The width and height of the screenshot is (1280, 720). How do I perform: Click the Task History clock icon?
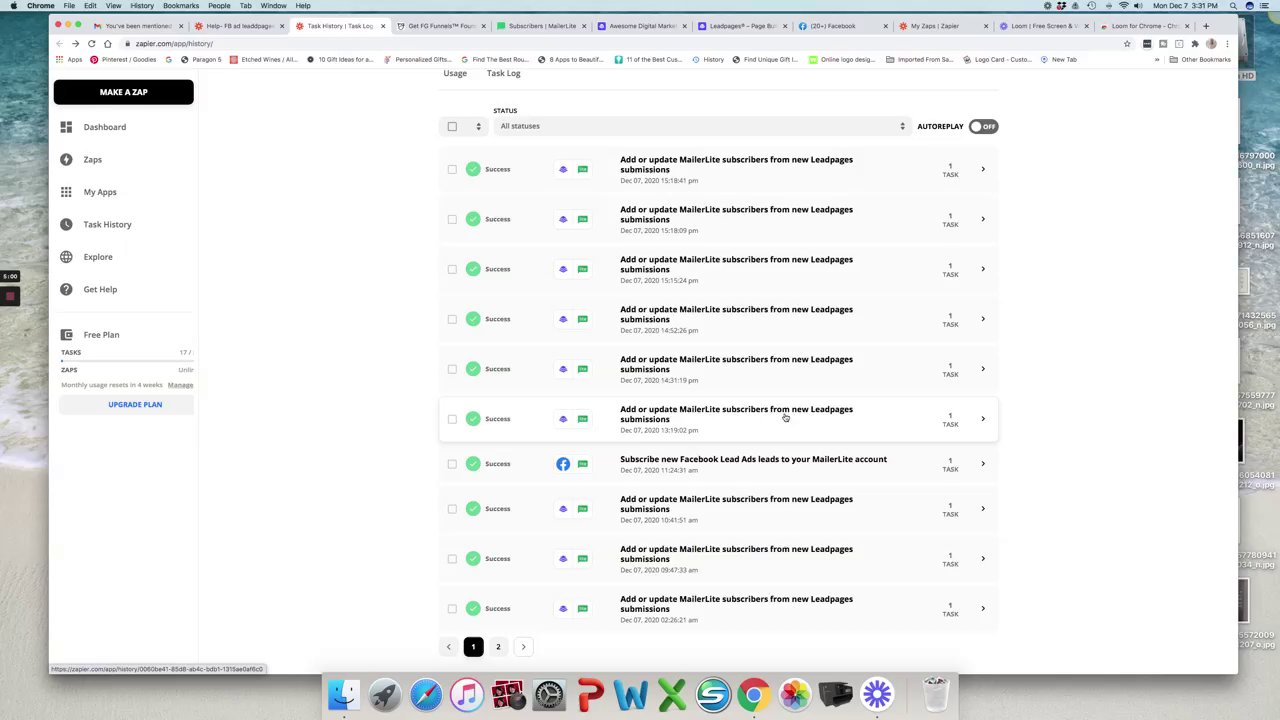(66, 224)
